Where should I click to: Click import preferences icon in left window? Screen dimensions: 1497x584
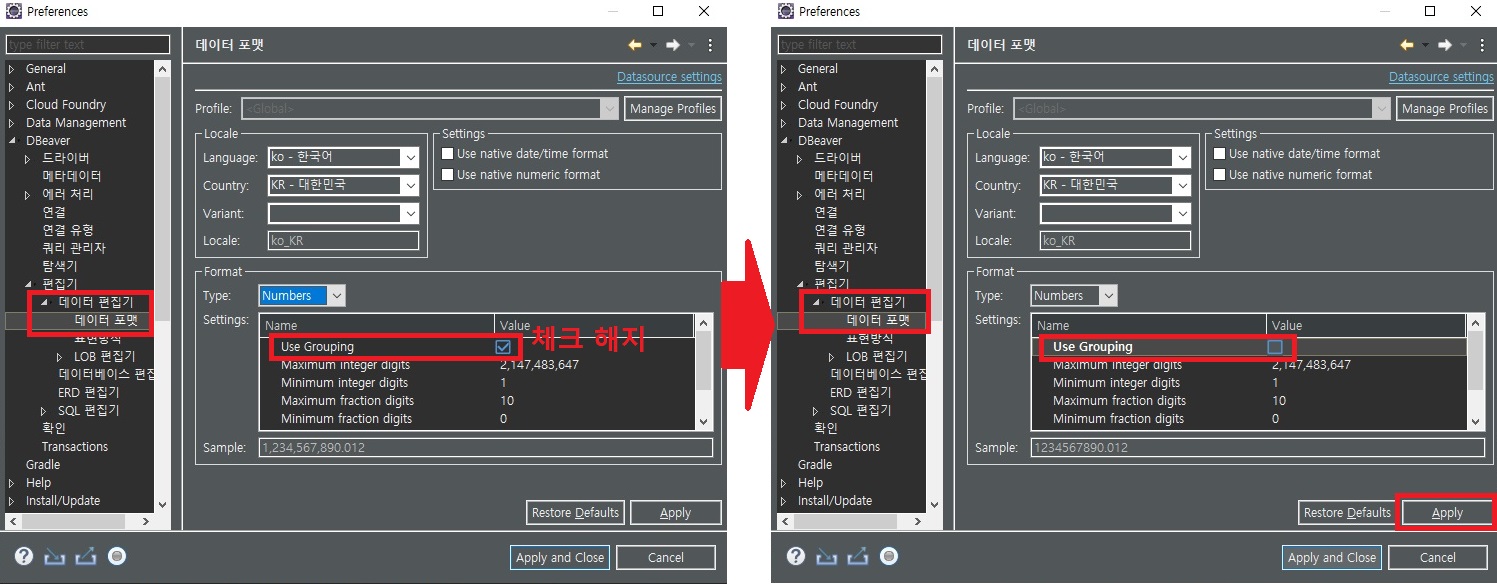pos(54,557)
